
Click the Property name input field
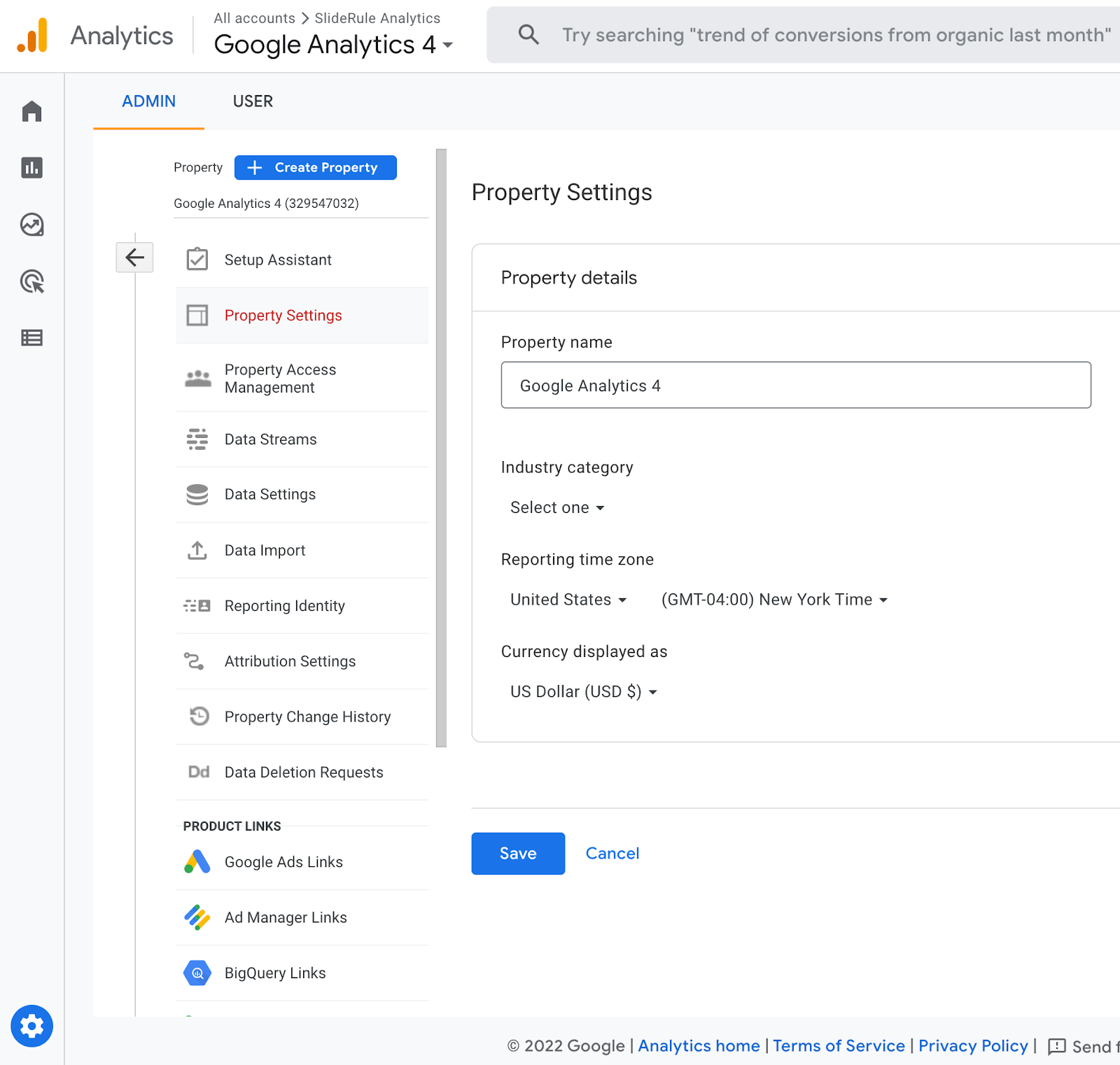(795, 385)
